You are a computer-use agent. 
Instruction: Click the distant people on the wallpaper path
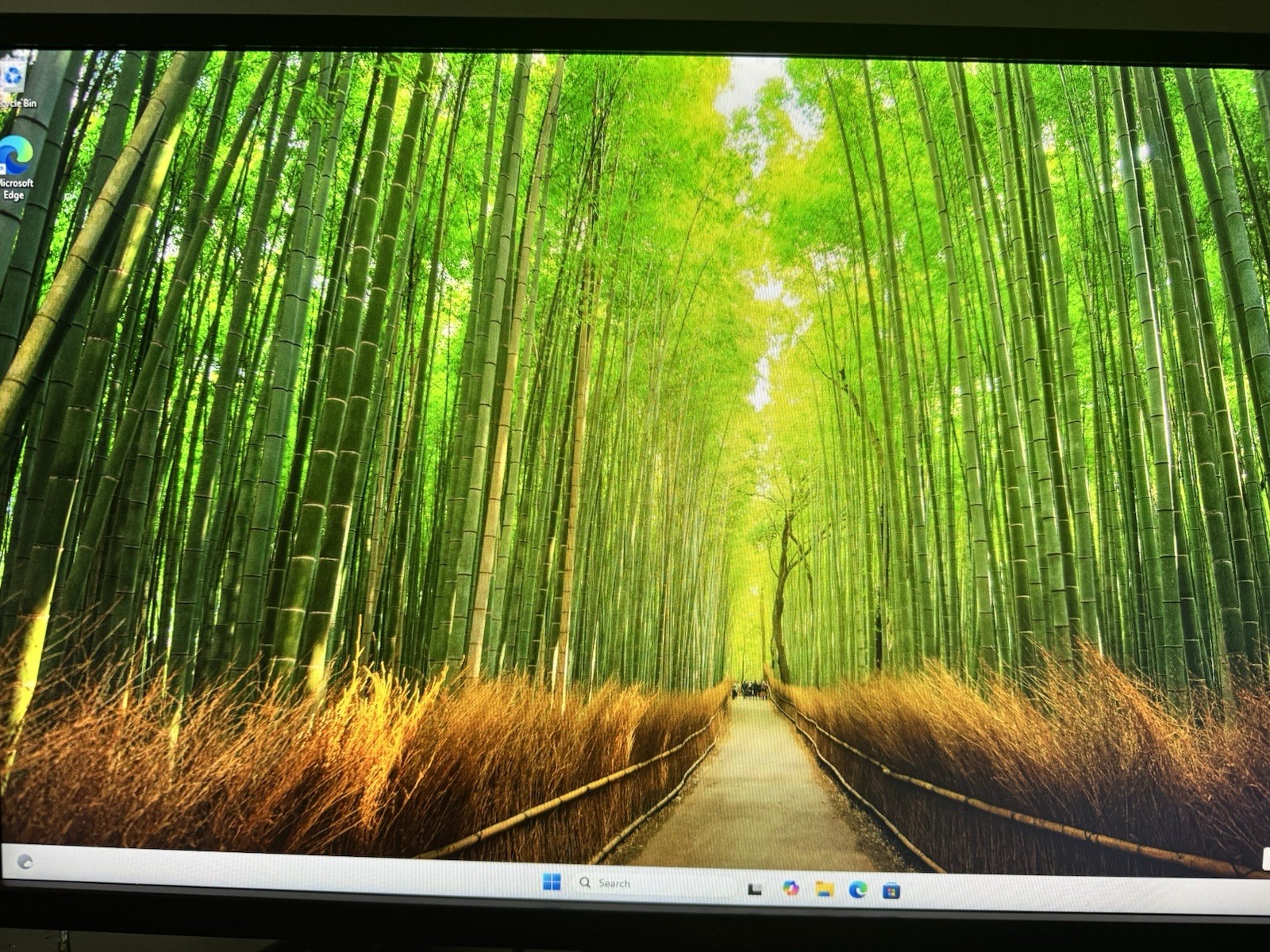click(x=750, y=689)
